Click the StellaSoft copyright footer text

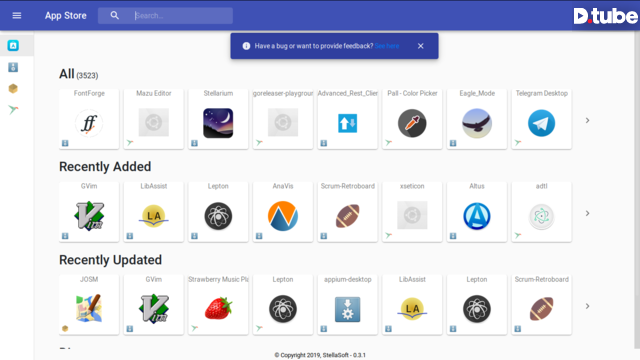click(x=320, y=355)
